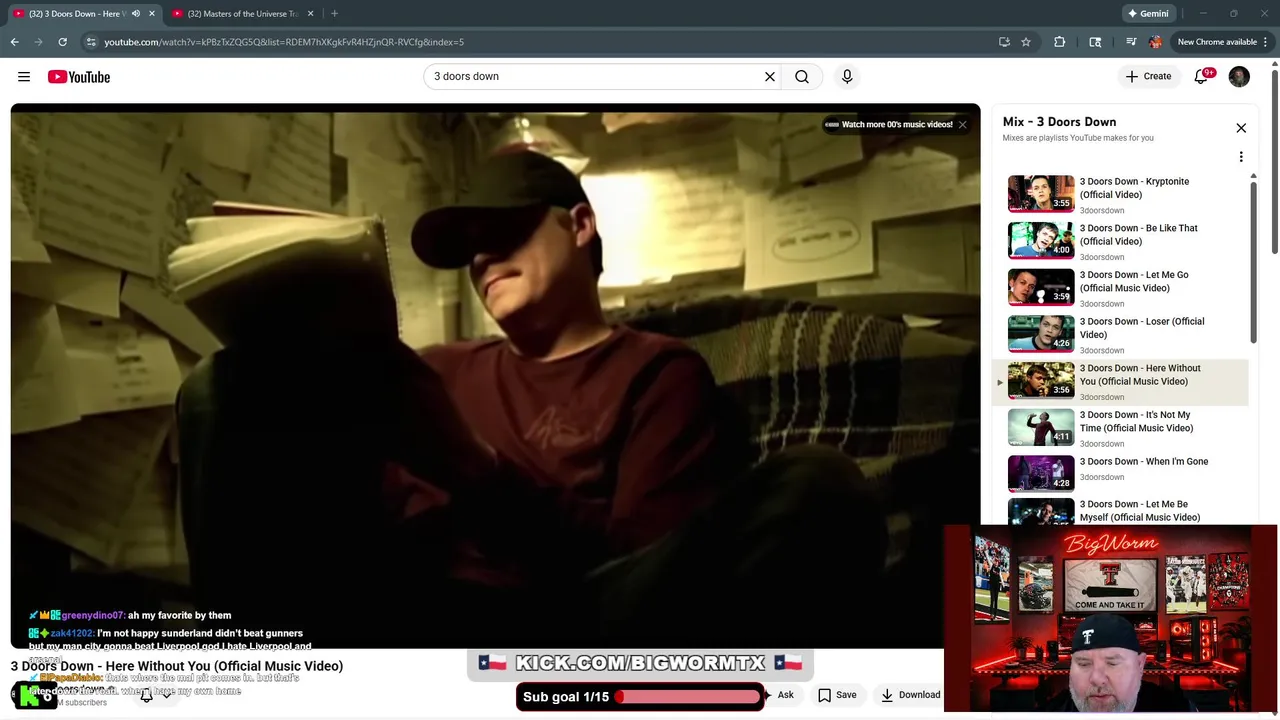Open the YouTube guide hamburger menu
Viewport: 1280px width, 720px height.
pyautogui.click(x=24, y=77)
